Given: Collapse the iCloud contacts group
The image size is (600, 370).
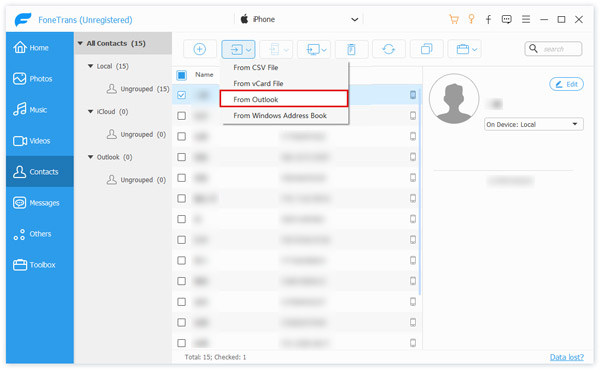Looking at the screenshot, I should [91, 112].
